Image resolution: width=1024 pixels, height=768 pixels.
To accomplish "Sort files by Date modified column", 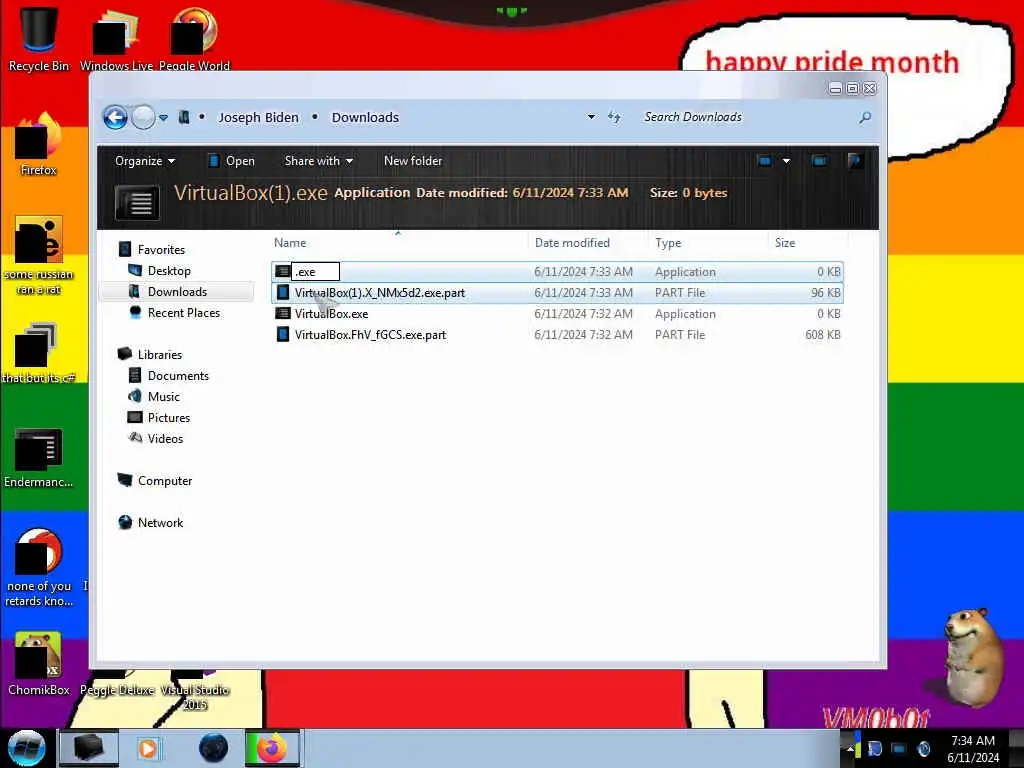I will [x=572, y=243].
